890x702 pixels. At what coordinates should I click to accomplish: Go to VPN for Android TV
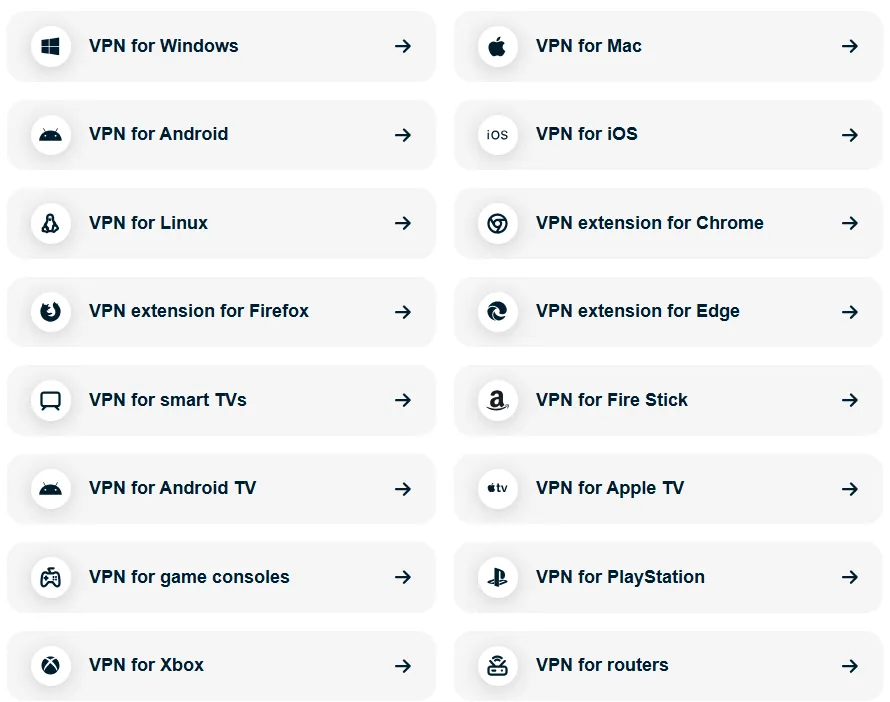(x=172, y=488)
